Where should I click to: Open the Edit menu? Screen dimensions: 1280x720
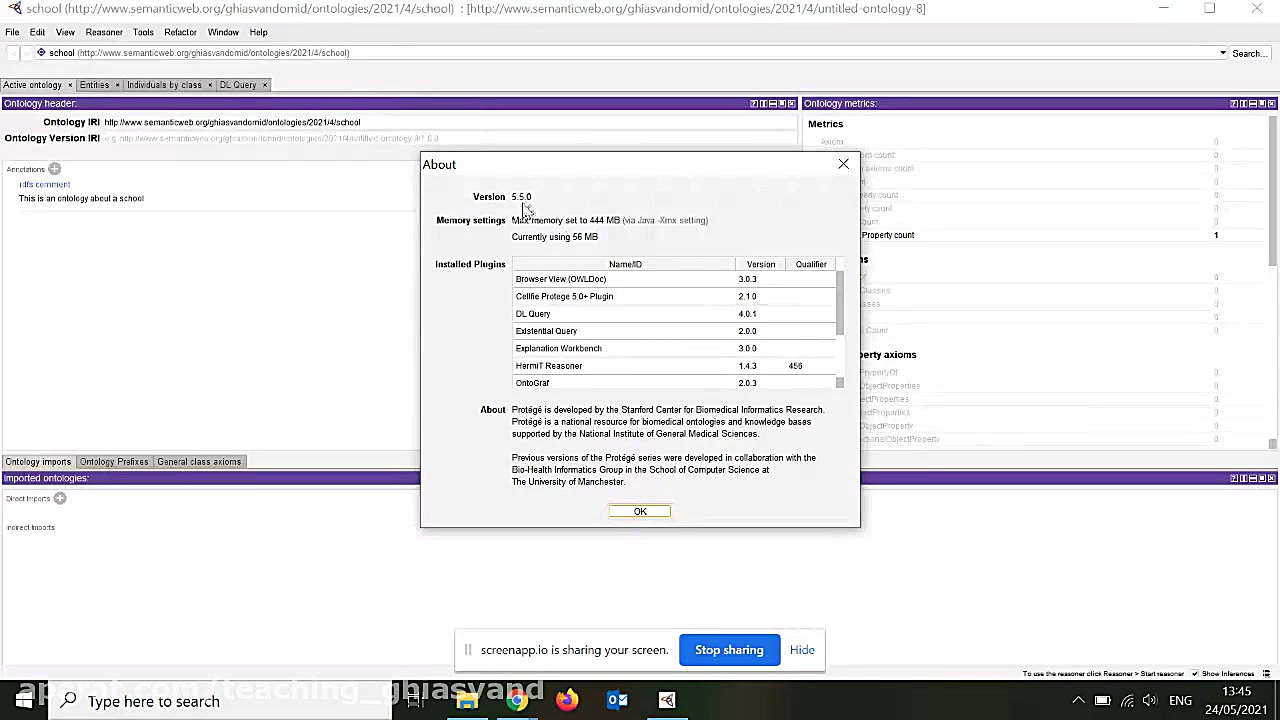(x=37, y=32)
